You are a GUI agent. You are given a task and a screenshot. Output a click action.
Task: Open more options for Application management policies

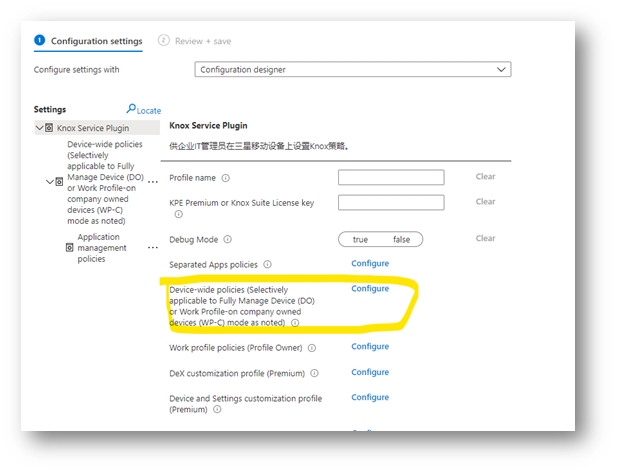(153, 248)
